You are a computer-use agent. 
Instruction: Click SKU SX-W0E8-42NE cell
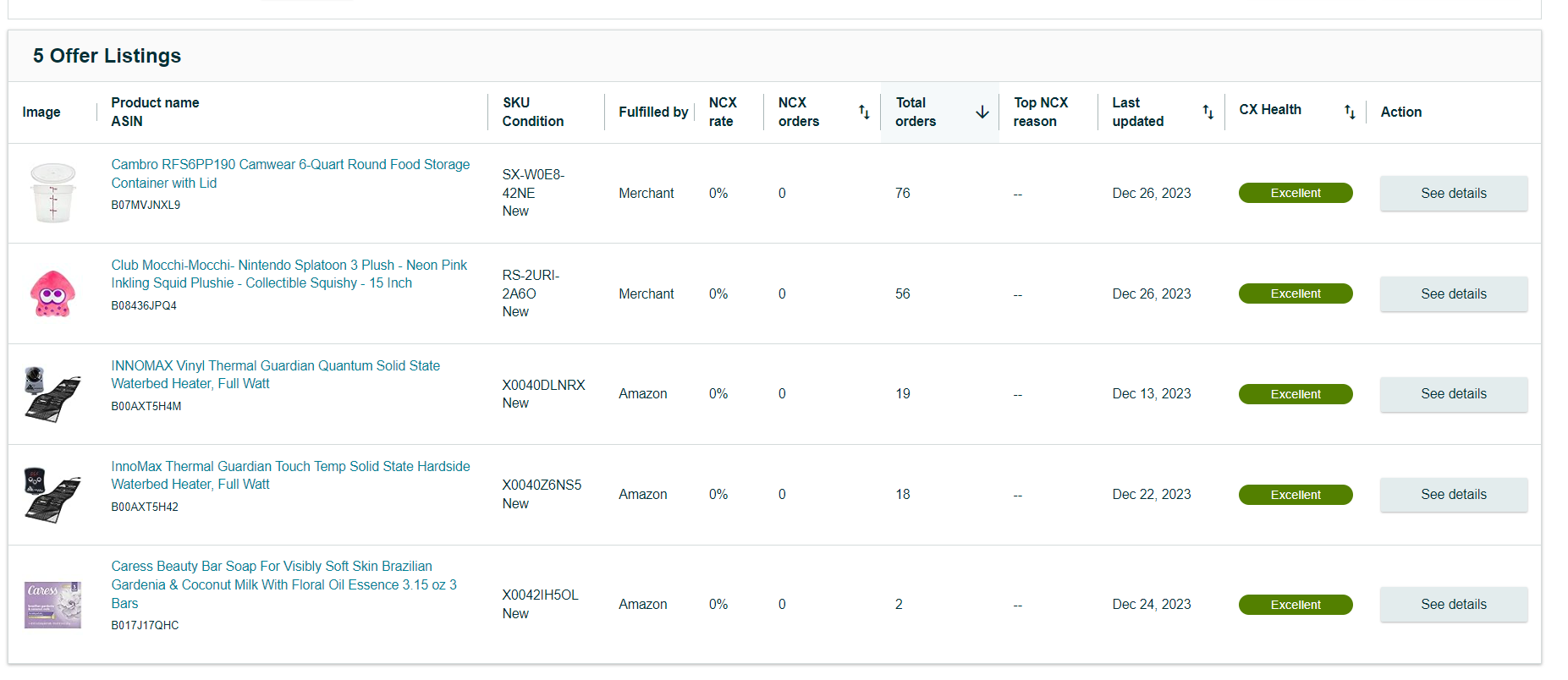(x=533, y=184)
